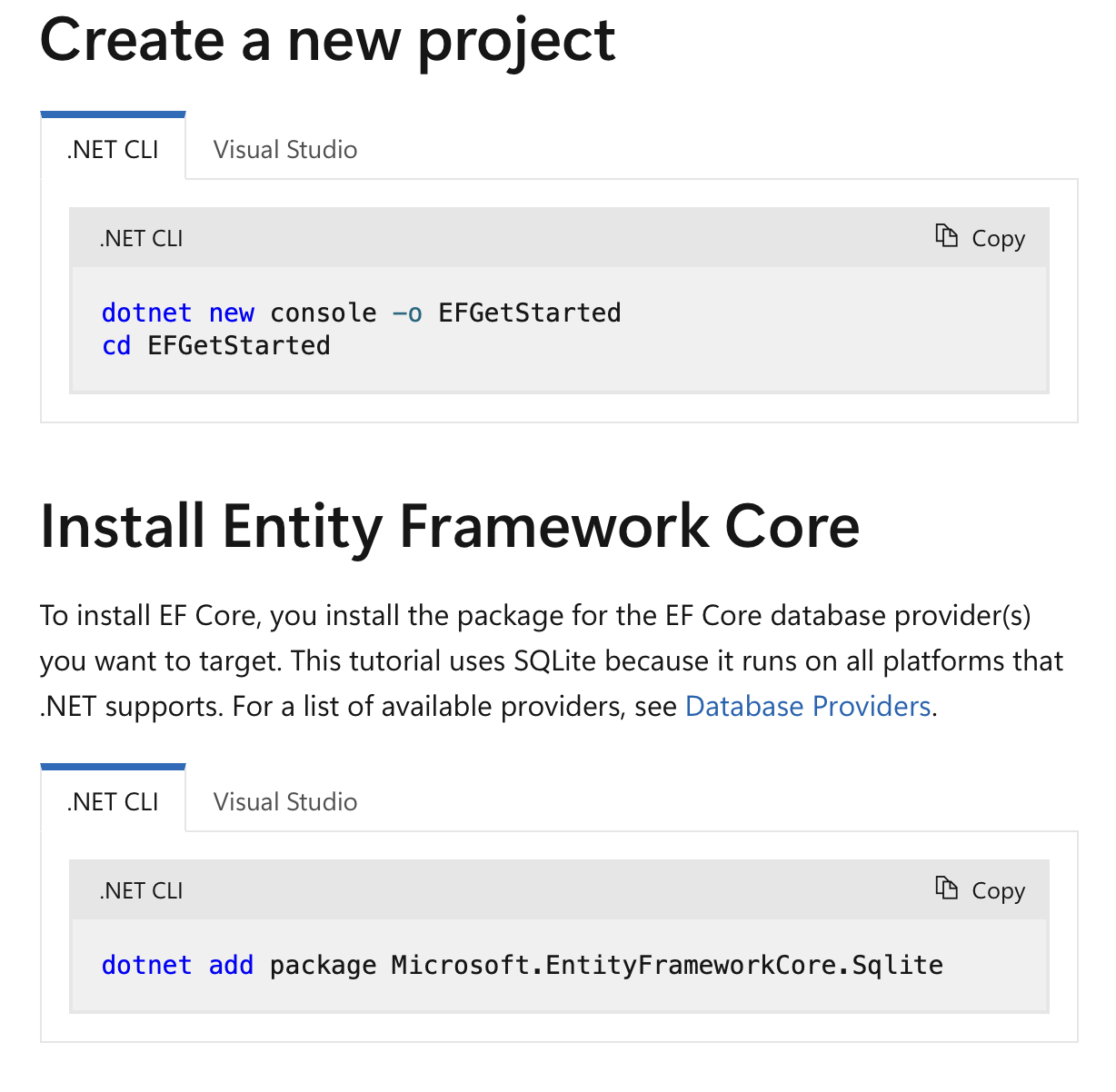Viewport: 1116px width, 1092px height.
Task: Click the Microsoft.EntityFrameworkCore.Sqlite package name
Action: click(x=666, y=965)
